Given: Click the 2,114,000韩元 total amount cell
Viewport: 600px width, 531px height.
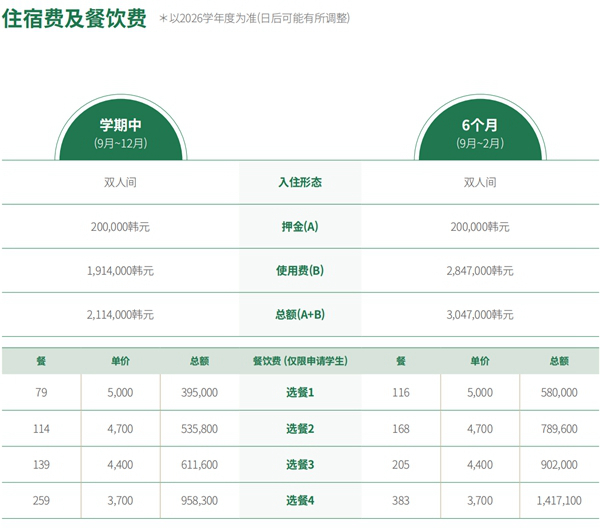Looking at the screenshot, I should [x=122, y=314].
